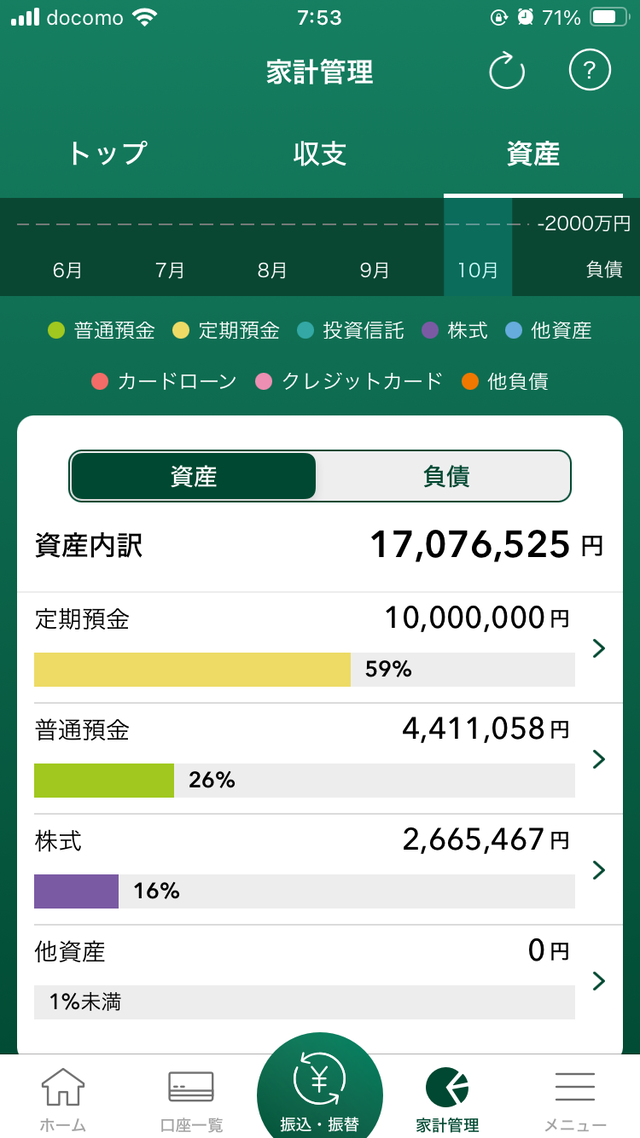Image resolution: width=640 pixels, height=1138 pixels.
Task: Open the hamburger menu icon
Action: (575, 1087)
